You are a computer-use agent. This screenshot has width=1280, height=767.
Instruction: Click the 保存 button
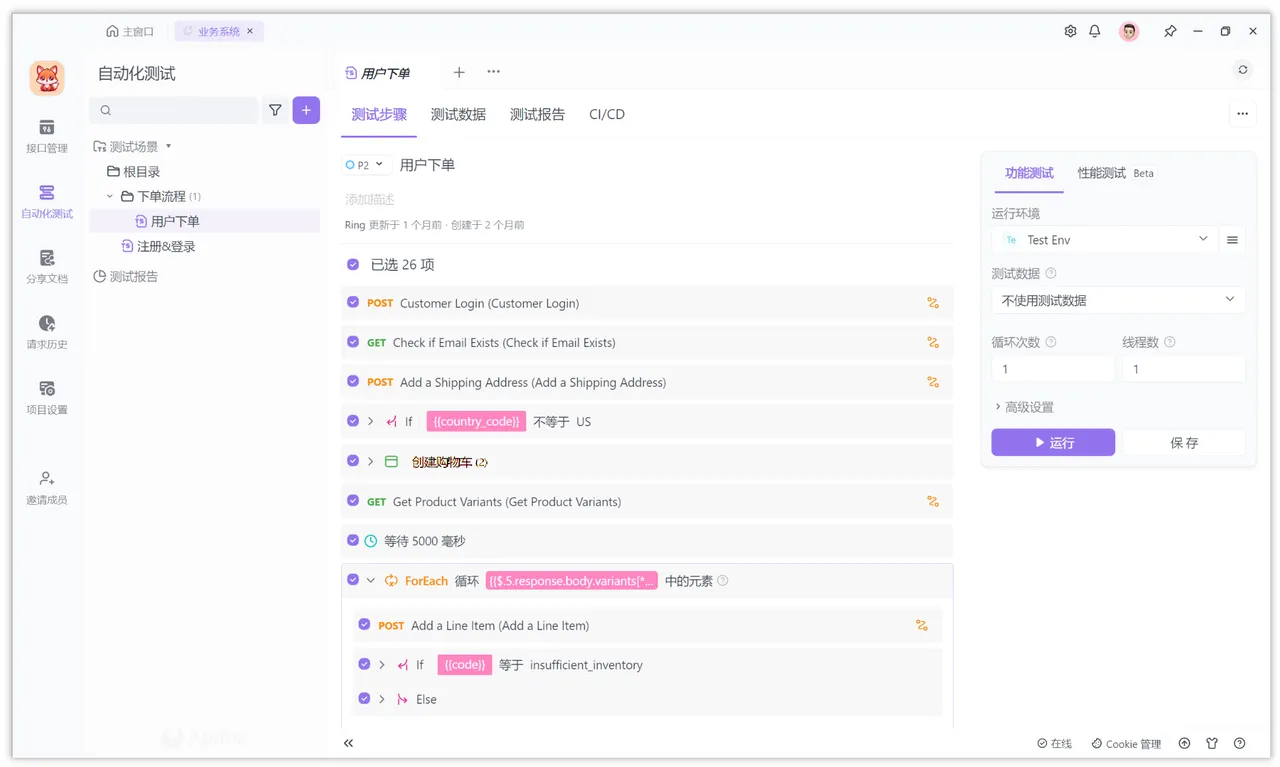tap(1184, 442)
